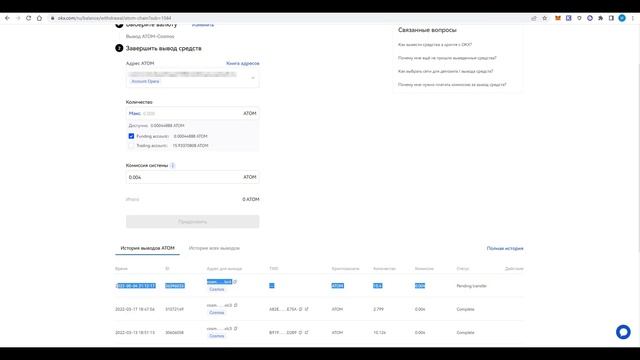The height and width of the screenshot is (360, 640).
Task: Open third related question about networks
Action: point(445,71)
